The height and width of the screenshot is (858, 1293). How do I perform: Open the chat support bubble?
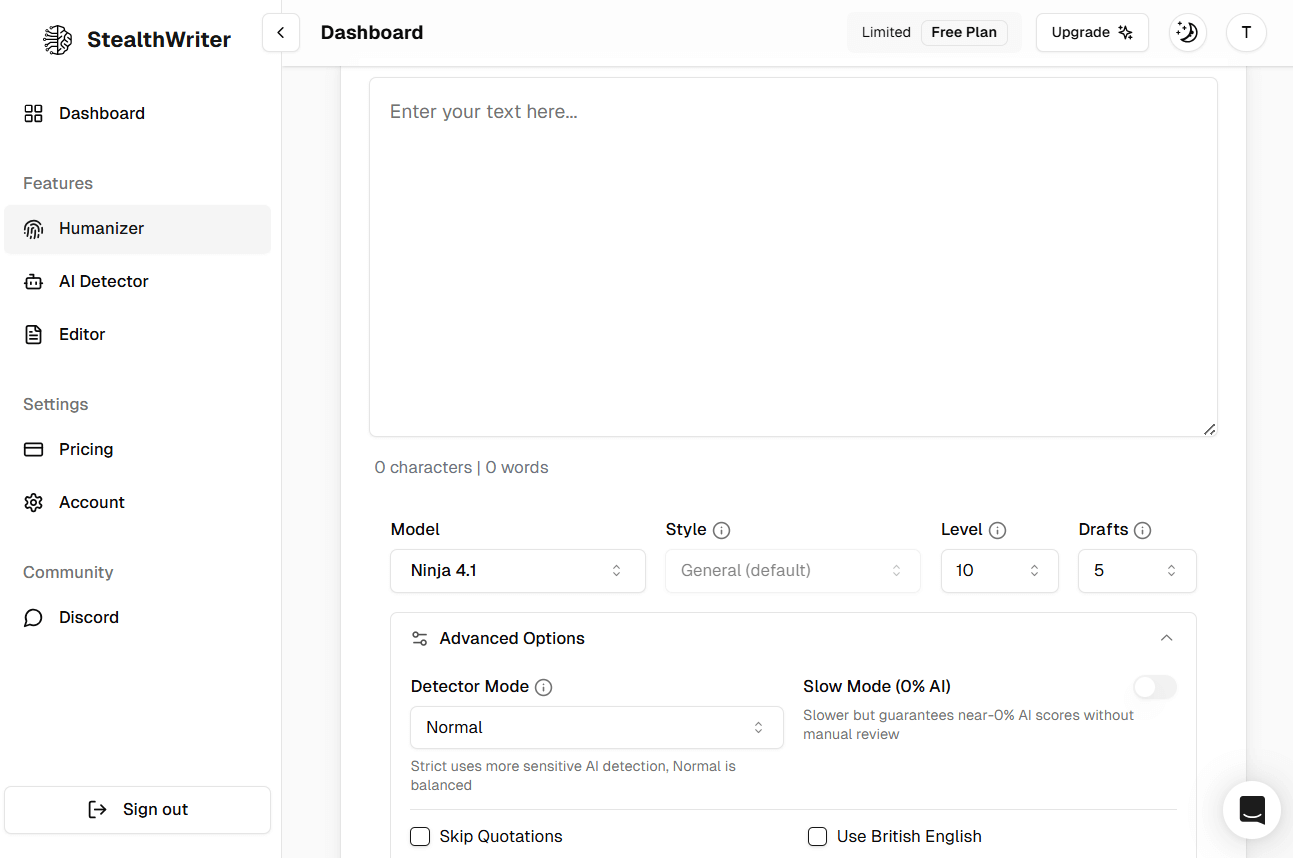tap(1252, 810)
